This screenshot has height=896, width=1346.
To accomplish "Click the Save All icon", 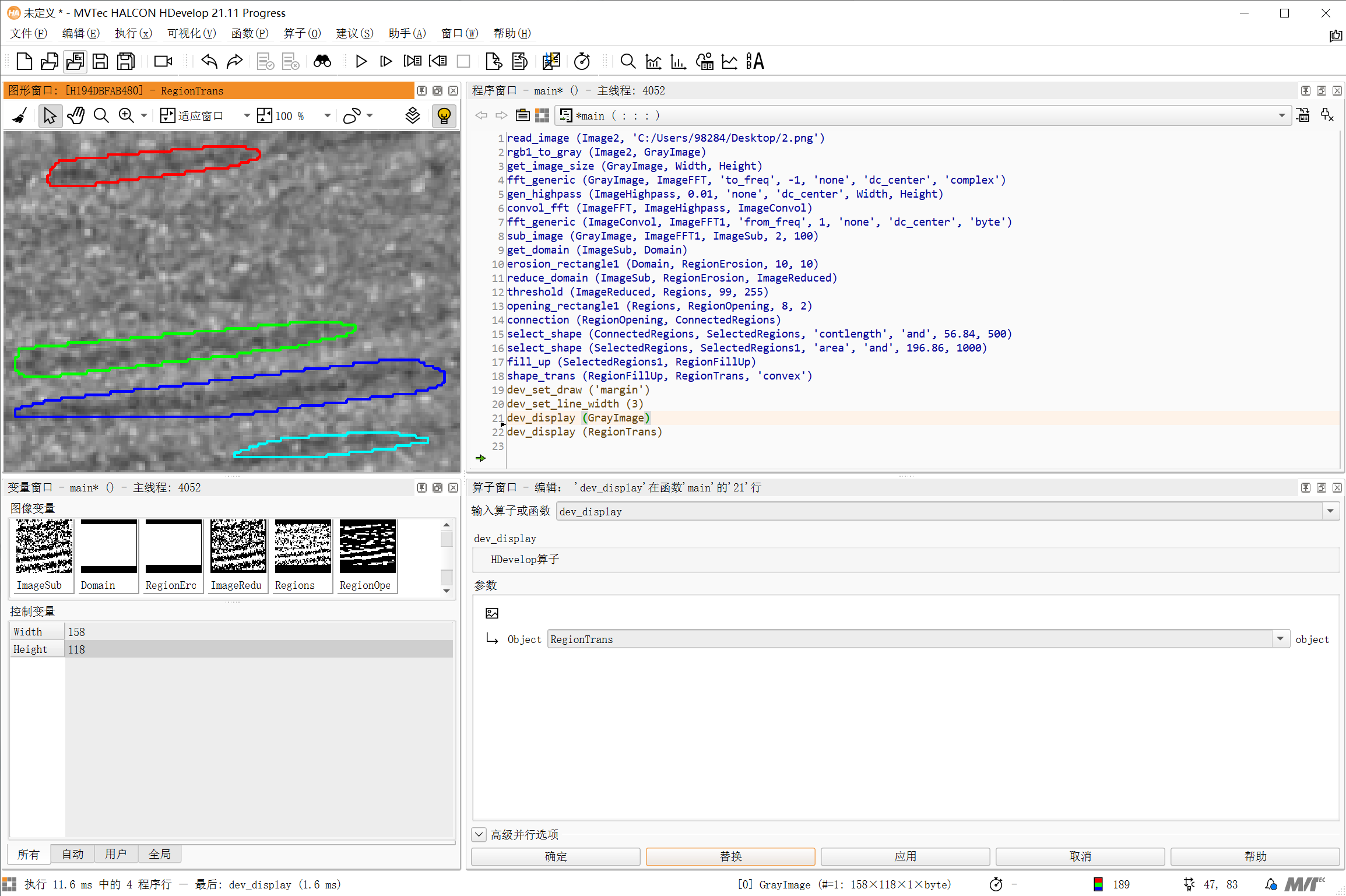I will tap(126, 61).
